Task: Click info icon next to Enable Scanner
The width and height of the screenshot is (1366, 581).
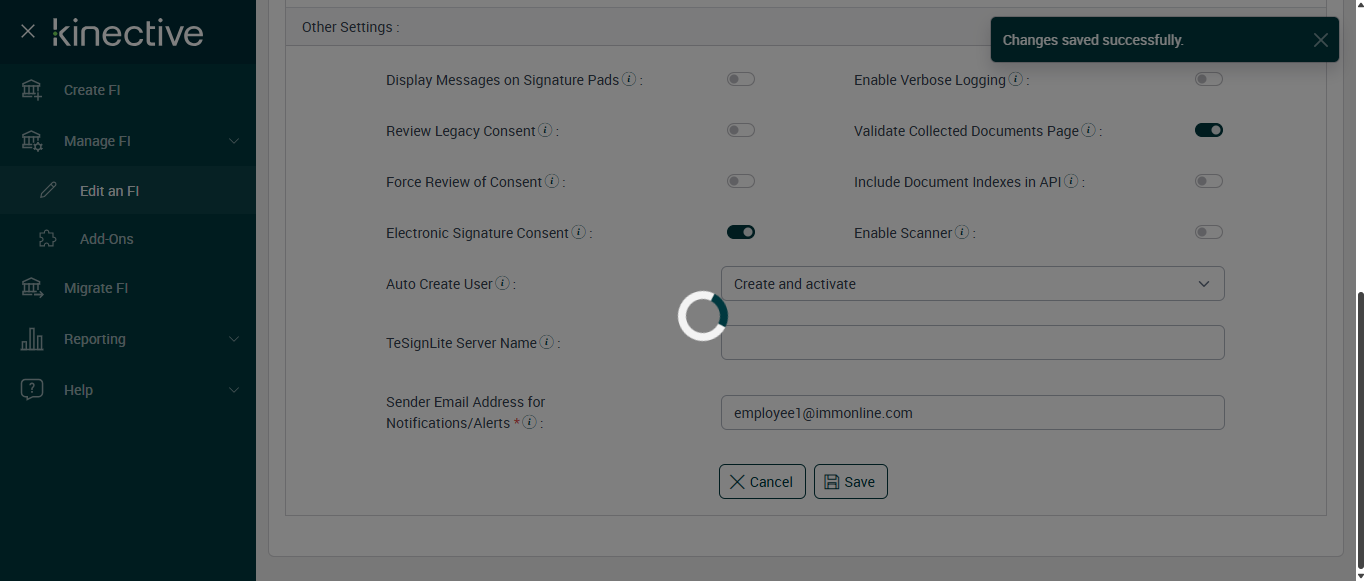Action: 961,232
